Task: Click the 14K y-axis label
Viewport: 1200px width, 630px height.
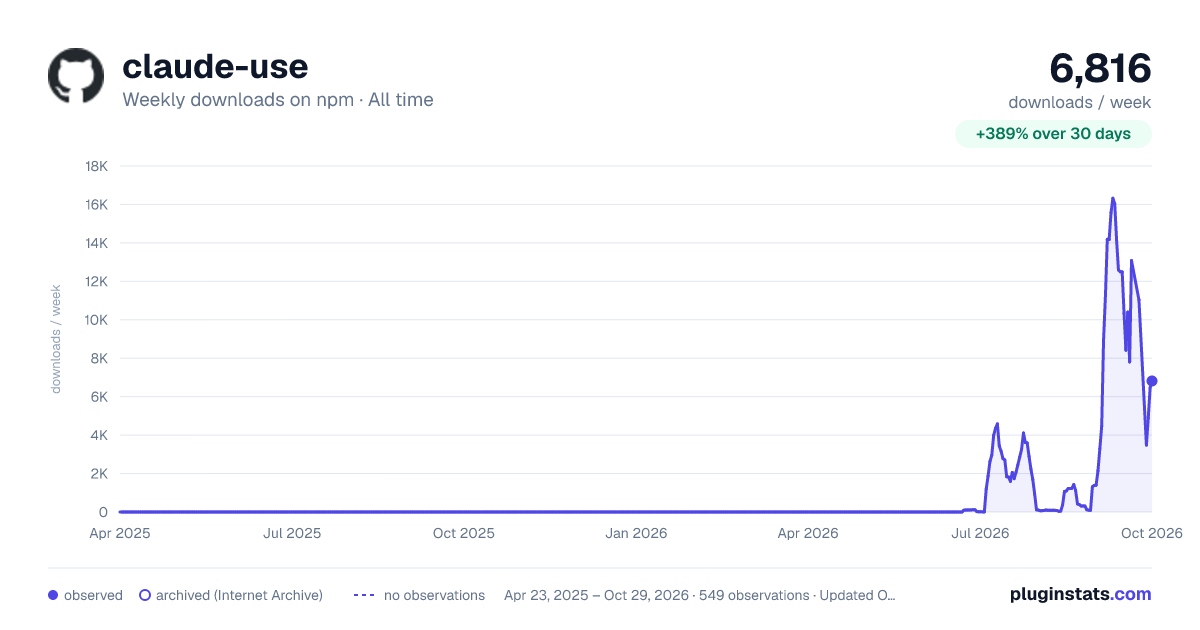Action: (x=97, y=243)
